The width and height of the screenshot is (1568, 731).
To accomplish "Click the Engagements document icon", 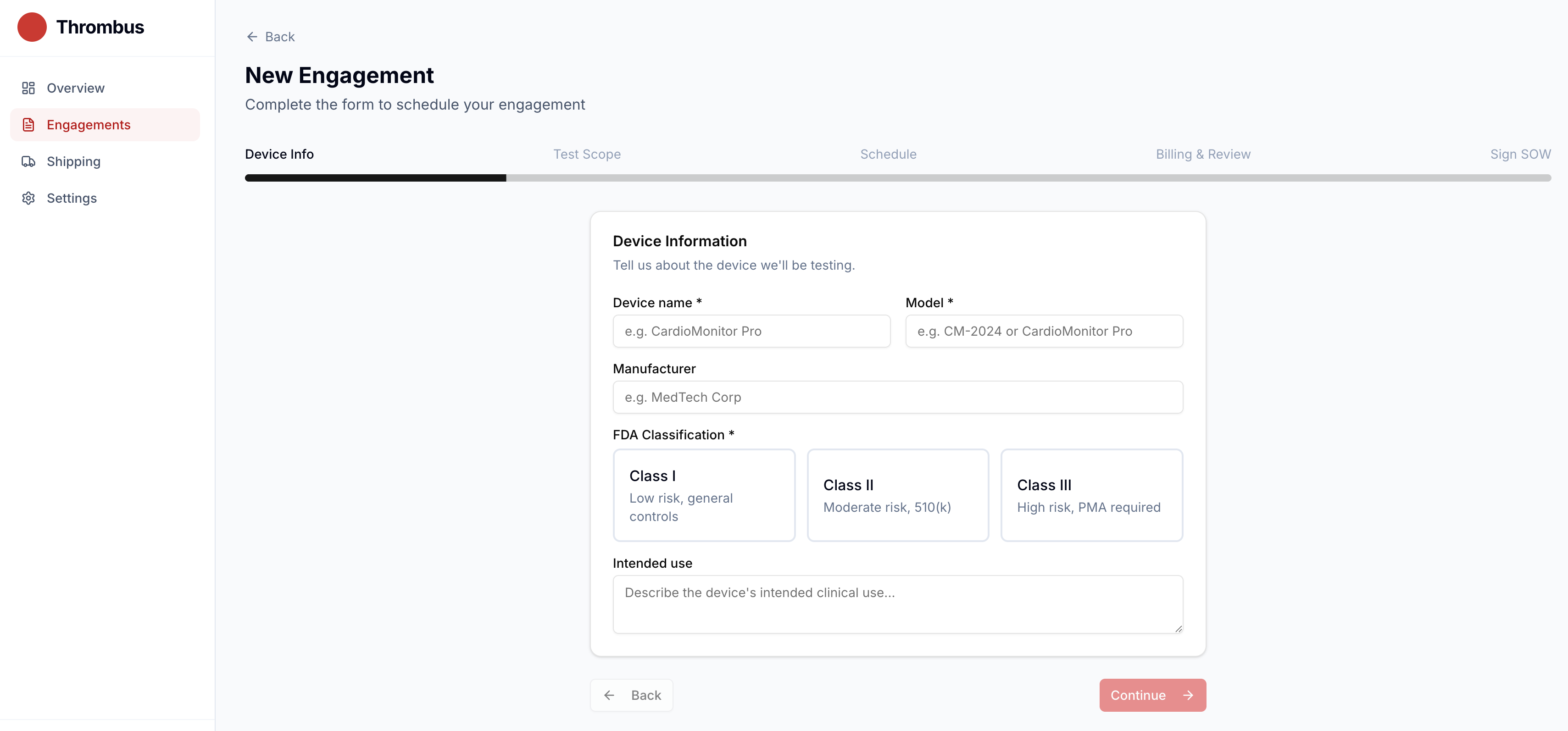I will (28, 125).
